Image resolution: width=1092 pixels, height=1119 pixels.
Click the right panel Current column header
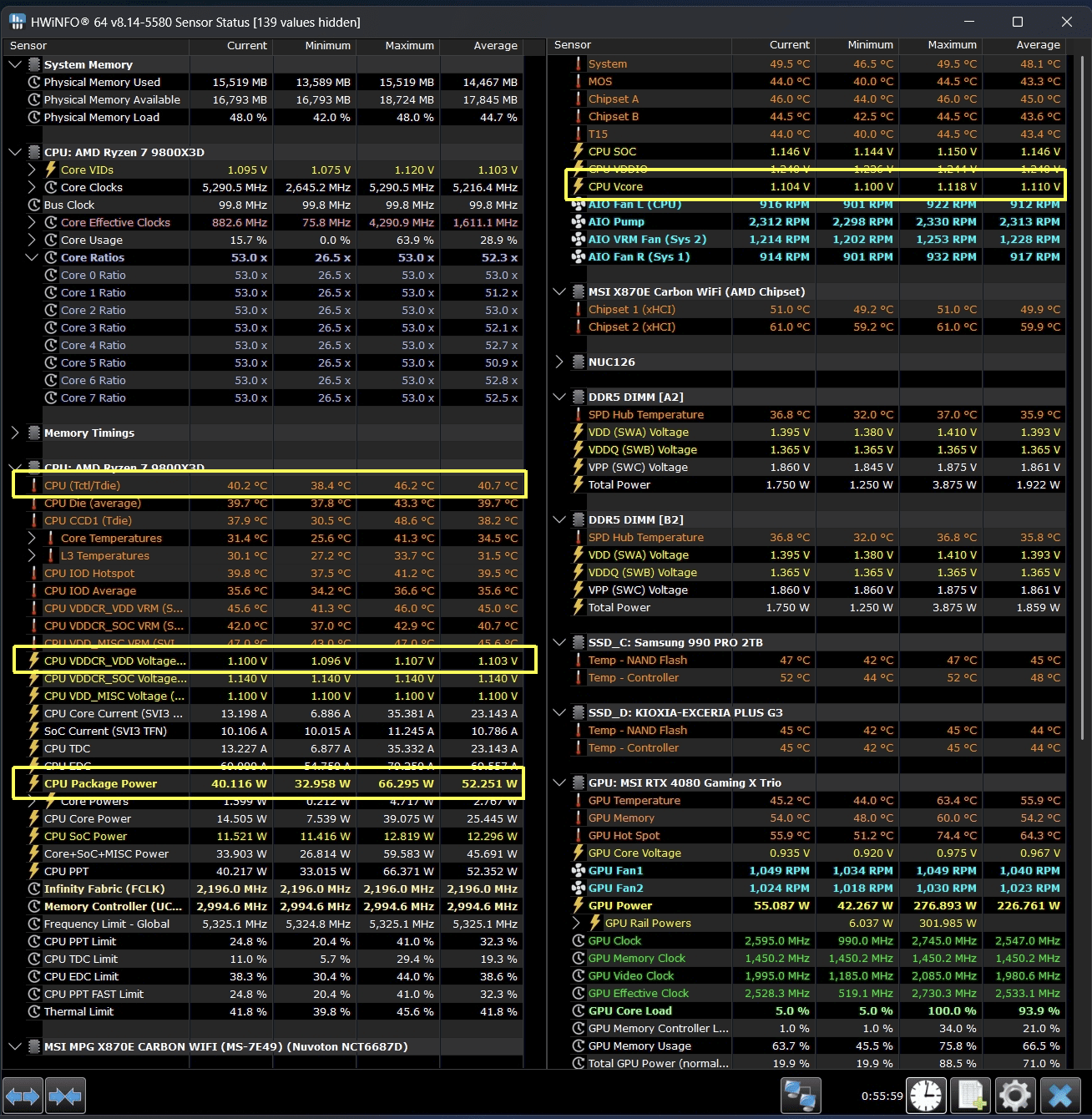774,45
